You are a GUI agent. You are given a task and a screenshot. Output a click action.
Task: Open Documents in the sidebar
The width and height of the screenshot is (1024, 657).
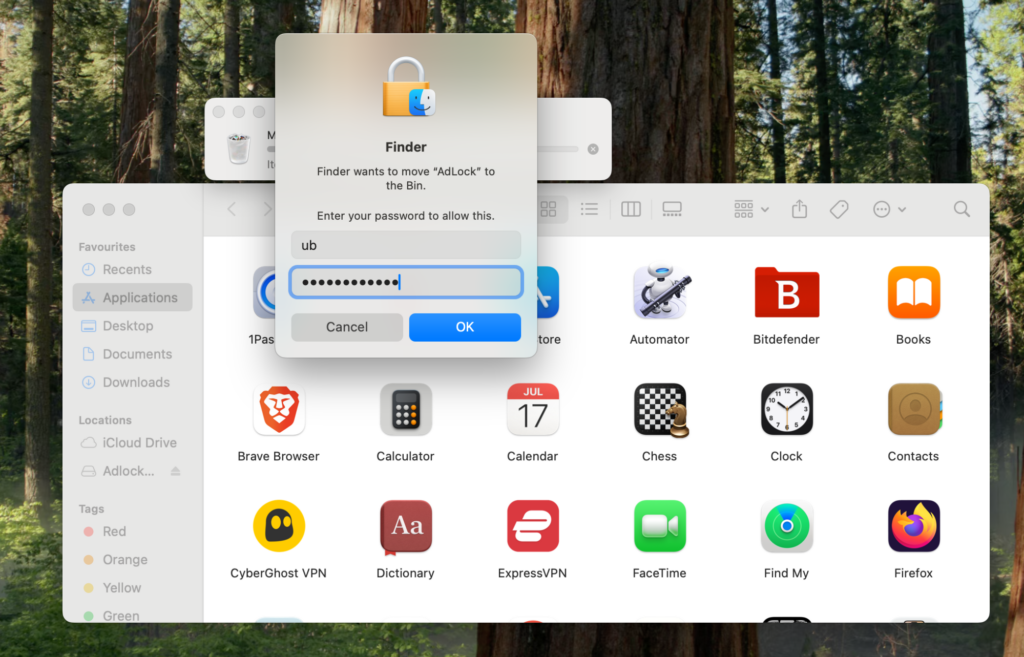(x=133, y=353)
